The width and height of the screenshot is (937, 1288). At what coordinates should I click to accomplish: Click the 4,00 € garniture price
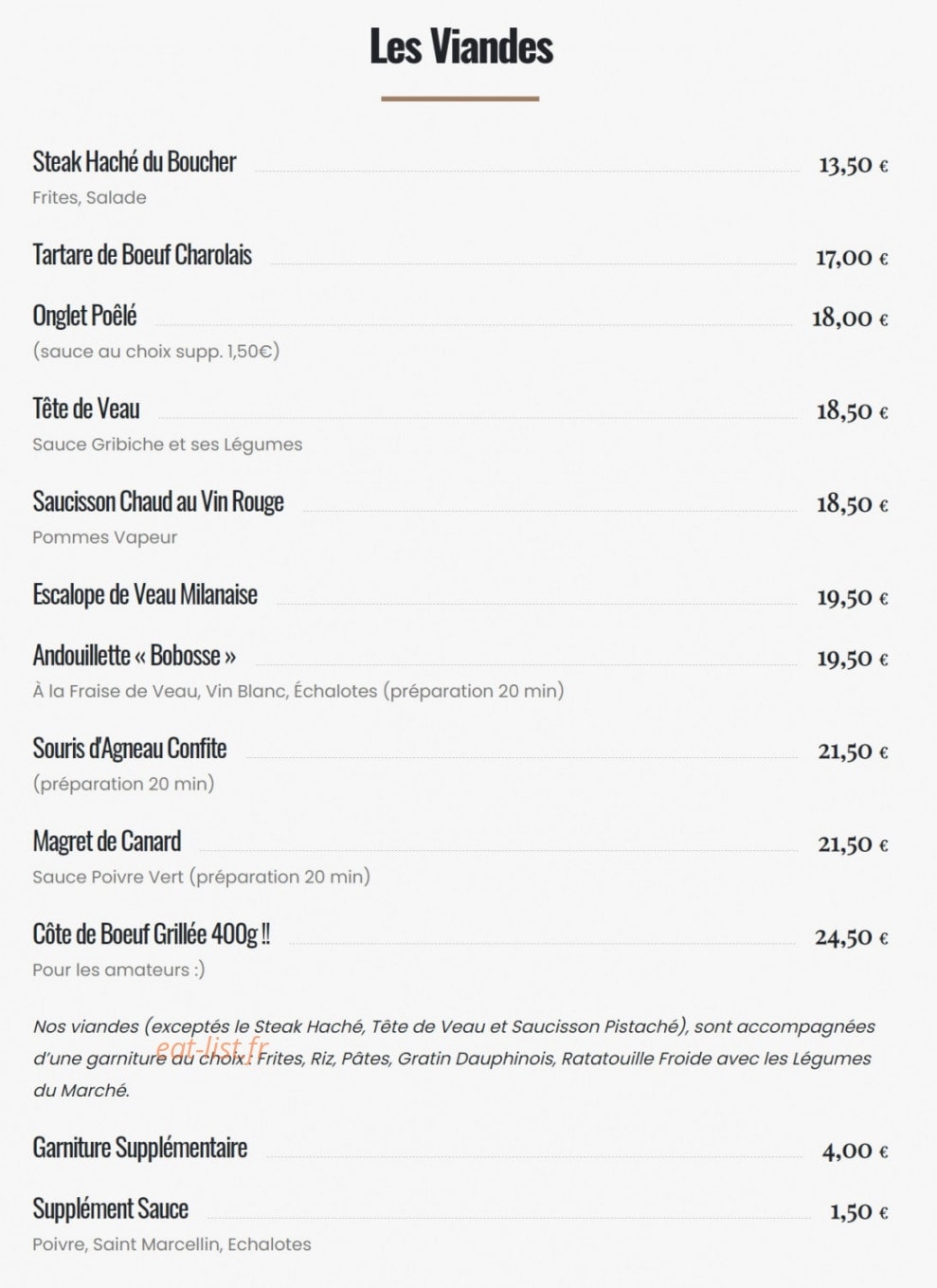(x=855, y=1151)
